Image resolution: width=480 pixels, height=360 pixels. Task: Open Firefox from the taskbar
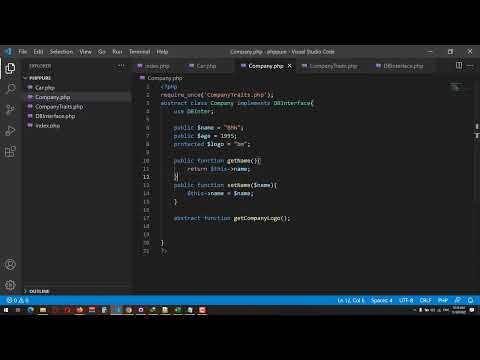click(80, 310)
